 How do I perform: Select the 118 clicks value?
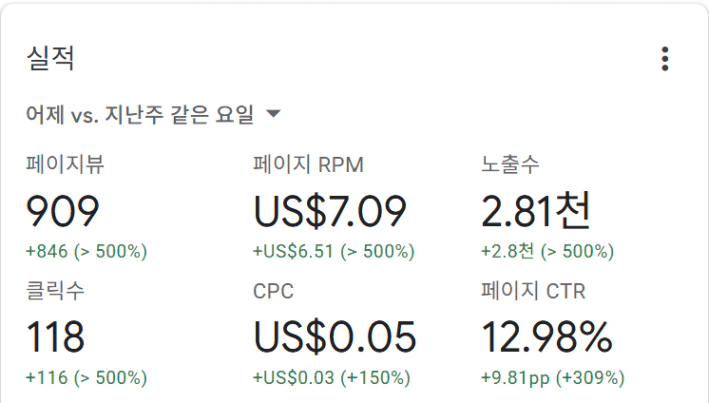click(56, 337)
